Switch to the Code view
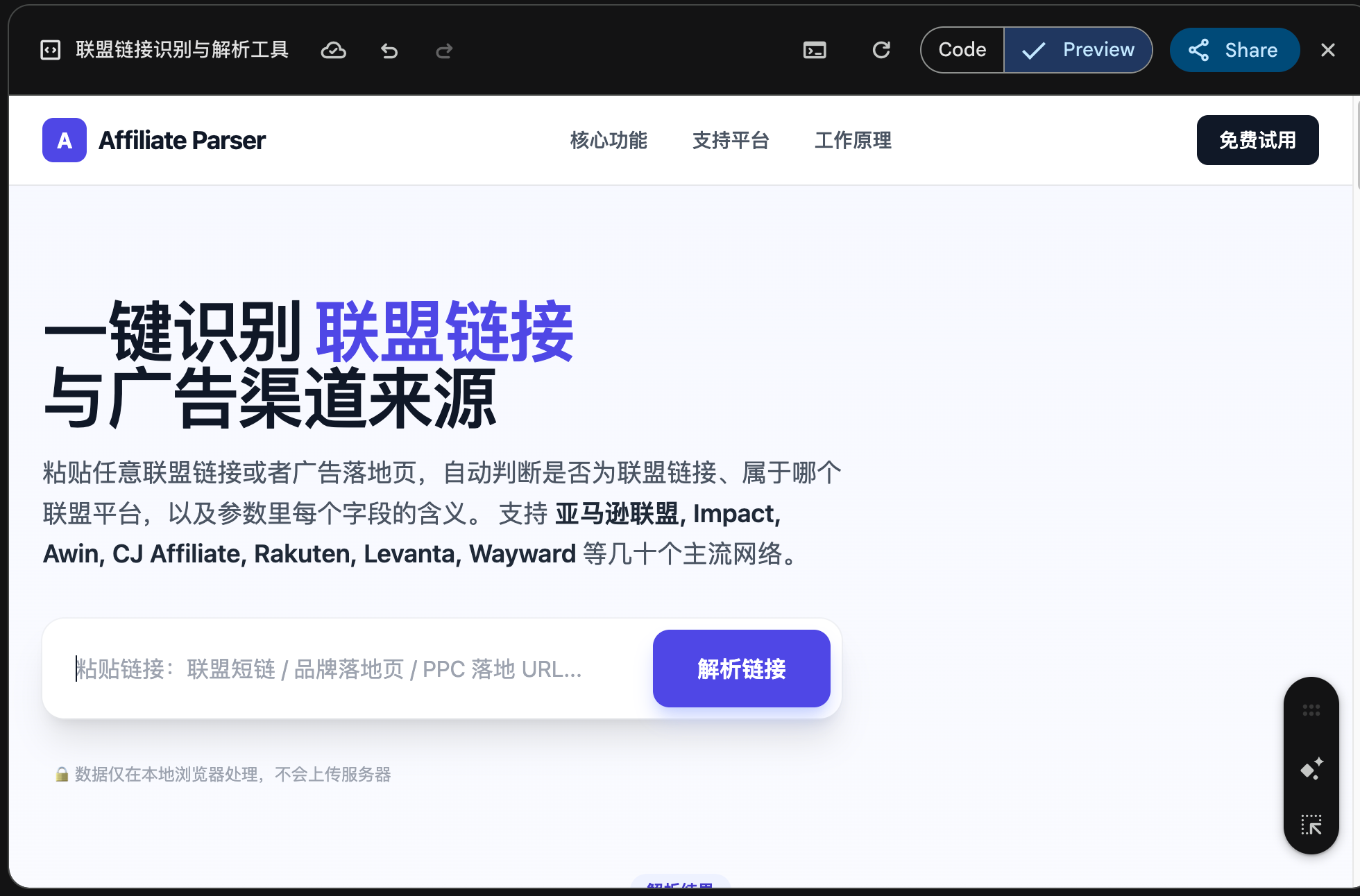 [962, 50]
